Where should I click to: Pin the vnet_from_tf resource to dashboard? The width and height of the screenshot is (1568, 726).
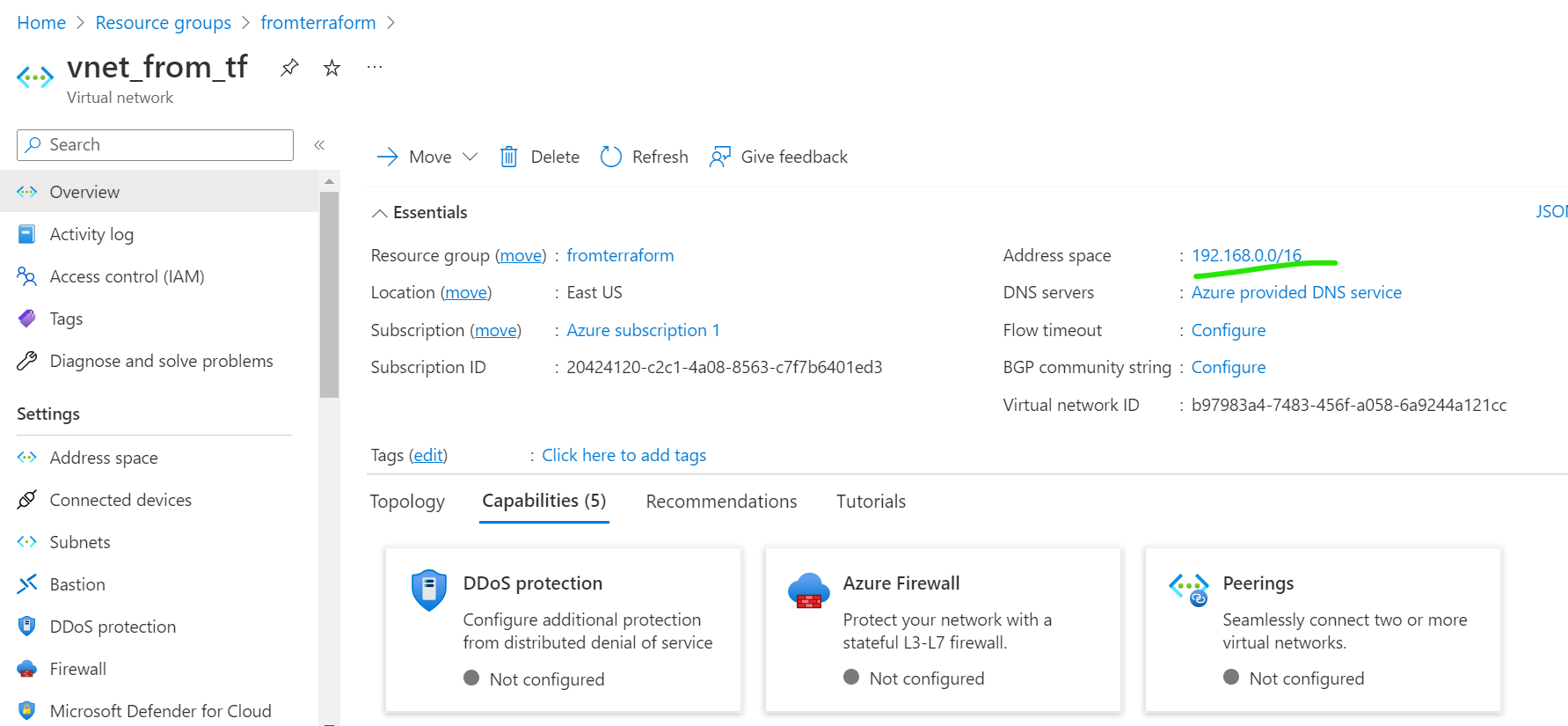289,68
